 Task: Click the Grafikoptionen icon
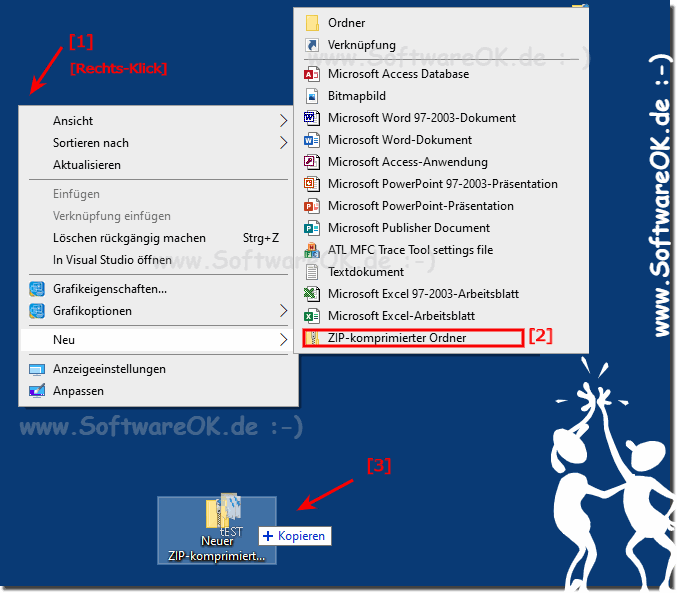click(37, 311)
